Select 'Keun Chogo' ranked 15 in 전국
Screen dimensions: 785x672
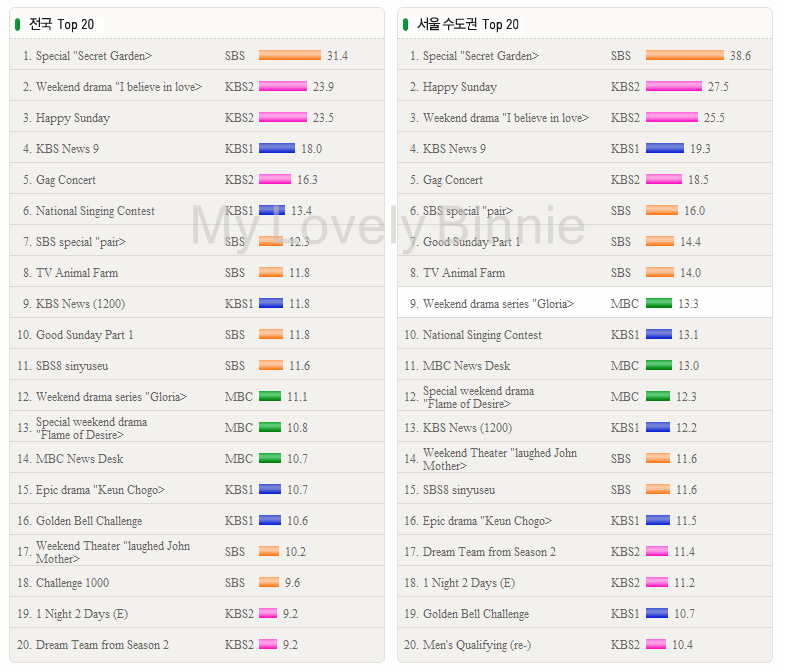click(100, 490)
